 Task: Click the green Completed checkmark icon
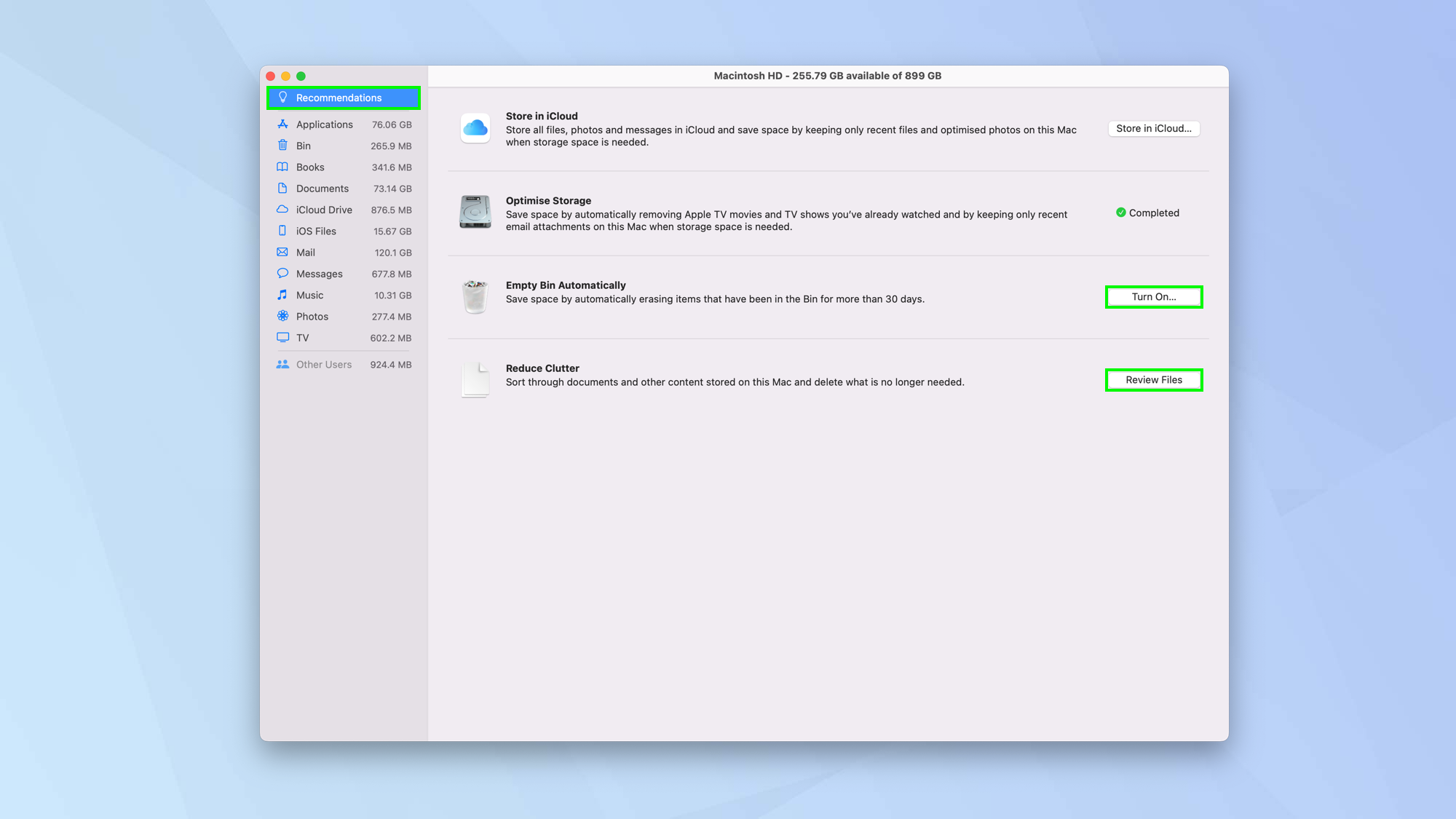(1121, 213)
